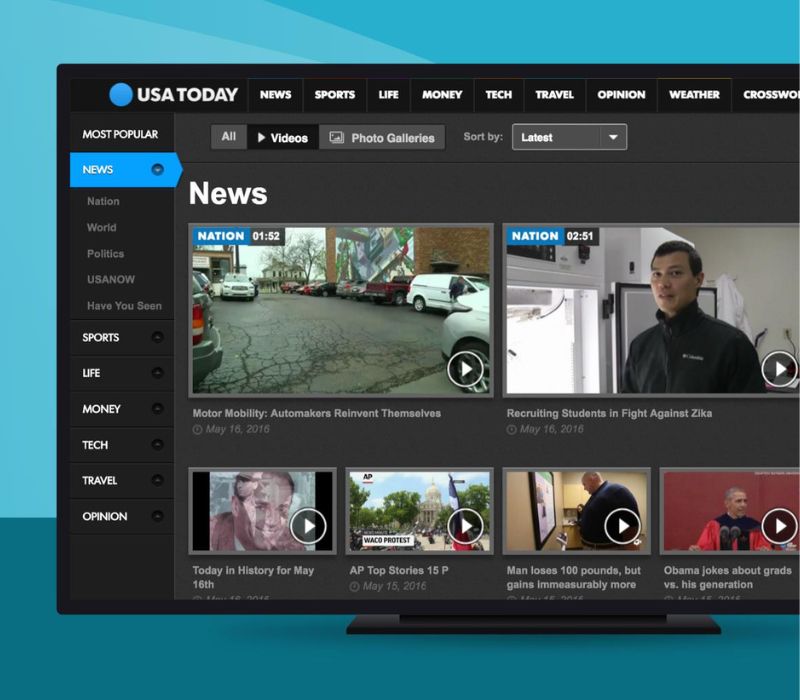
Task: Expand the Sports sidebar section arrow
Action: point(158,337)
